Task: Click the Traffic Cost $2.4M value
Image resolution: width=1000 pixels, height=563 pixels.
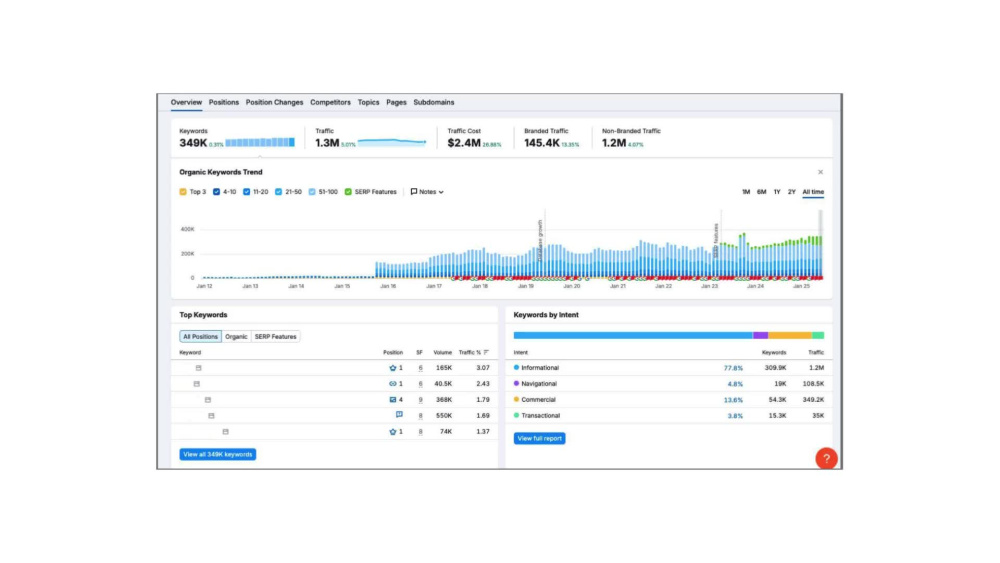Action: (464, 143)
